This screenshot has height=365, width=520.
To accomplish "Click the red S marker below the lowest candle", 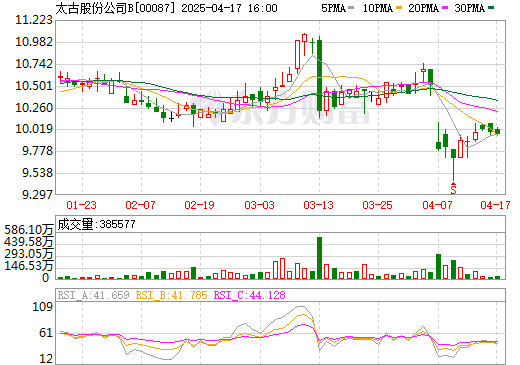I will click(x=453, y=188).
